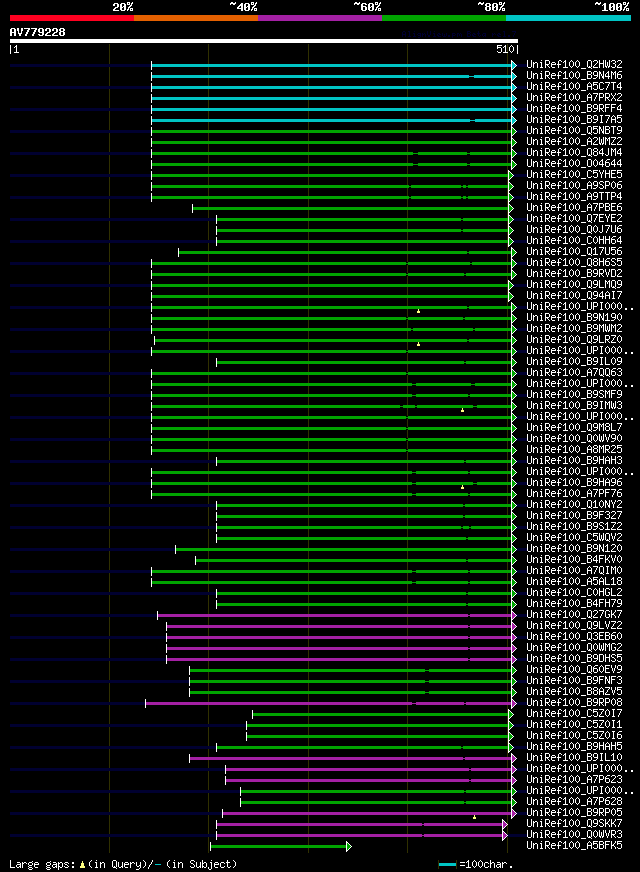Click the cyan ~100% identity legend segment
The height and width of the screenshot is (872, 640).
[568, 18]
